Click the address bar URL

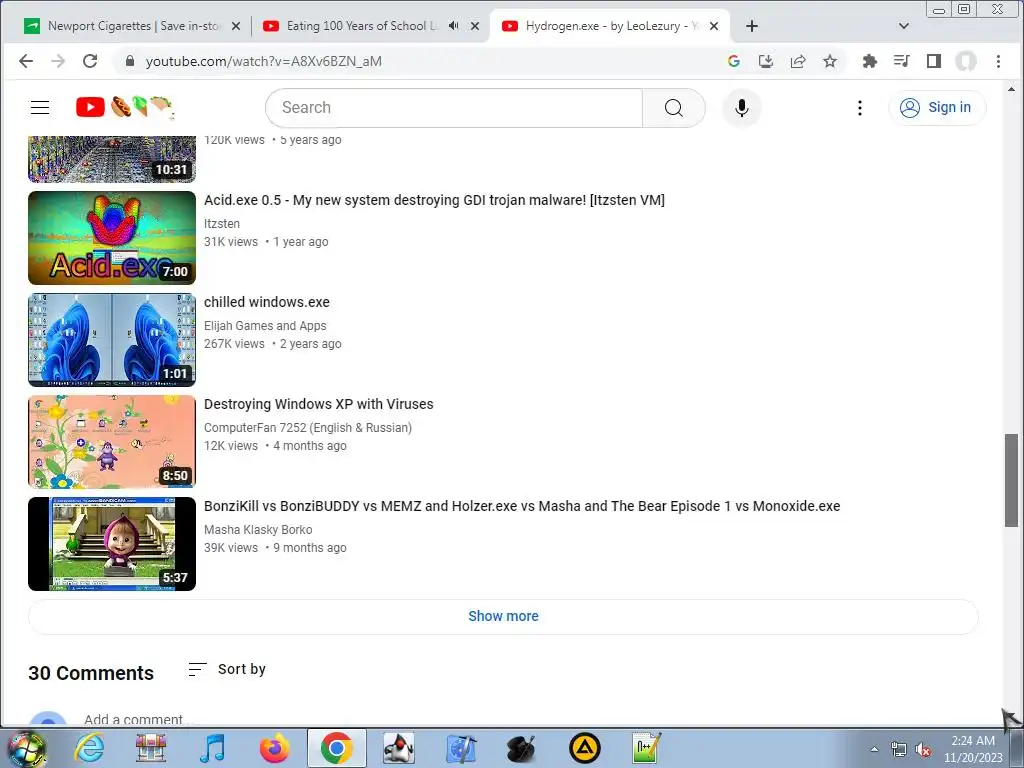click(x=263, y=61)
